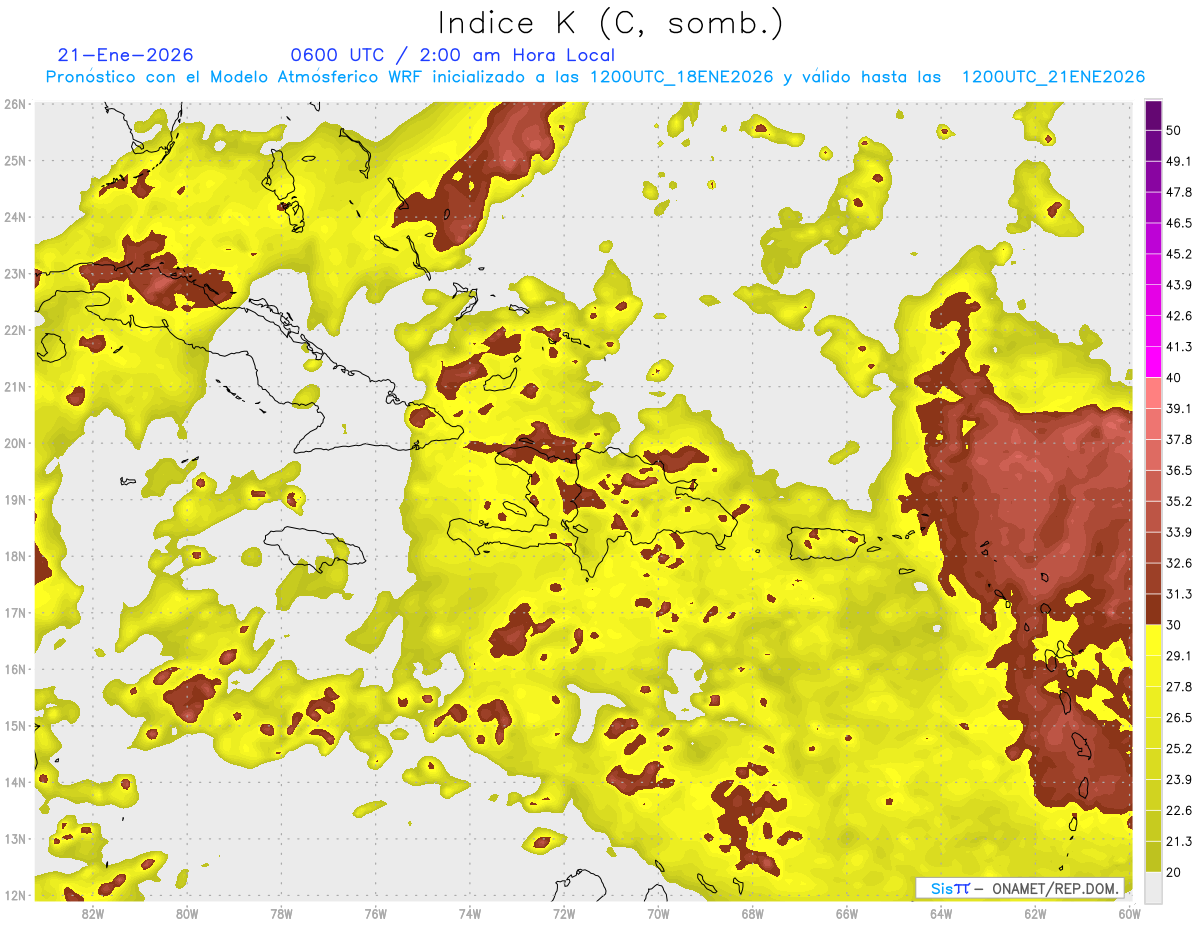Click the "ONAMET/REP.DOM." credit label

click(x=1053, y=888)
